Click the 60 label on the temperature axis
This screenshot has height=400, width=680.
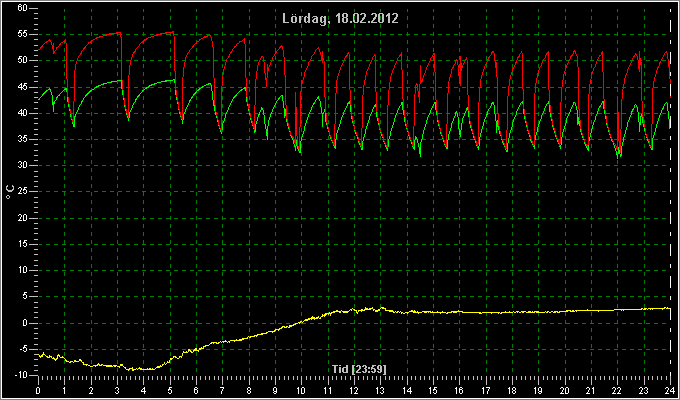tap(23, 8)
